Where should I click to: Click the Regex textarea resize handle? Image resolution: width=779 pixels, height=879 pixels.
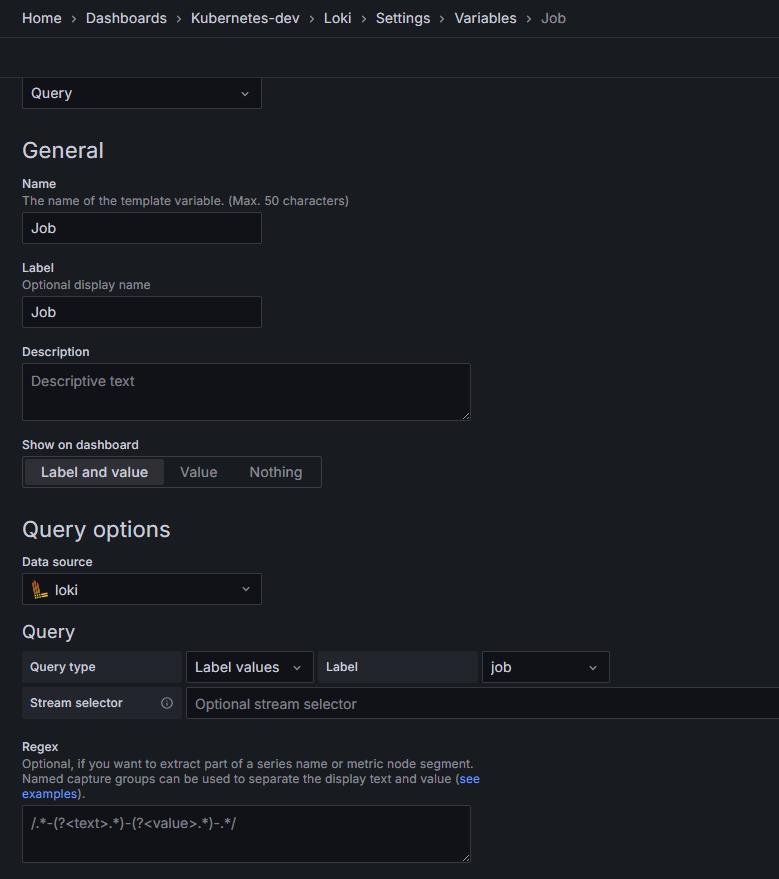pos(466,858)
